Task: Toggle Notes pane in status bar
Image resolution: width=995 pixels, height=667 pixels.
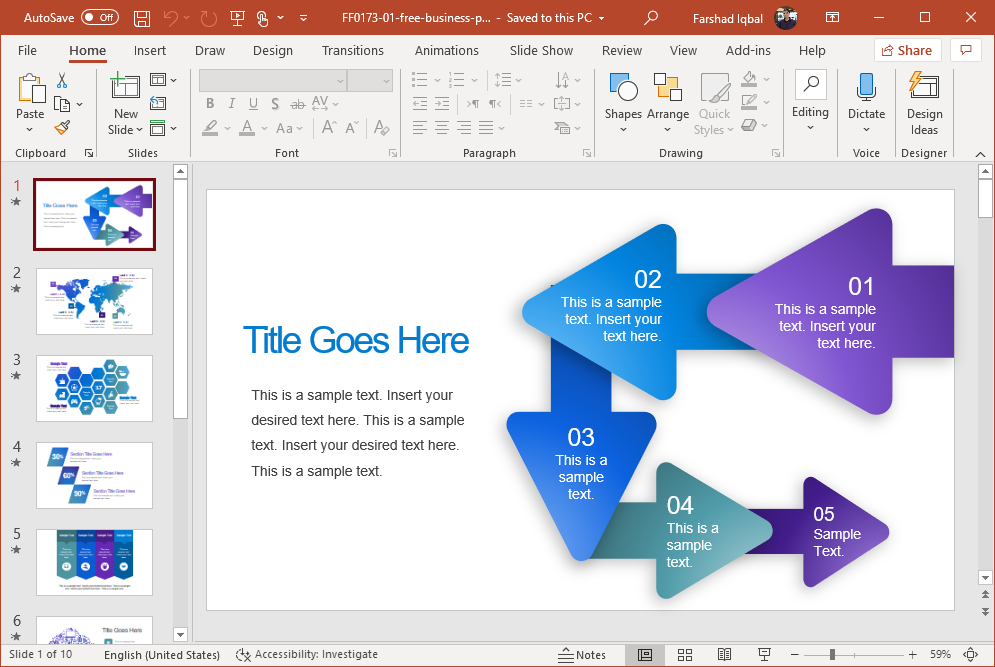Action: click(x=582, y=655)
